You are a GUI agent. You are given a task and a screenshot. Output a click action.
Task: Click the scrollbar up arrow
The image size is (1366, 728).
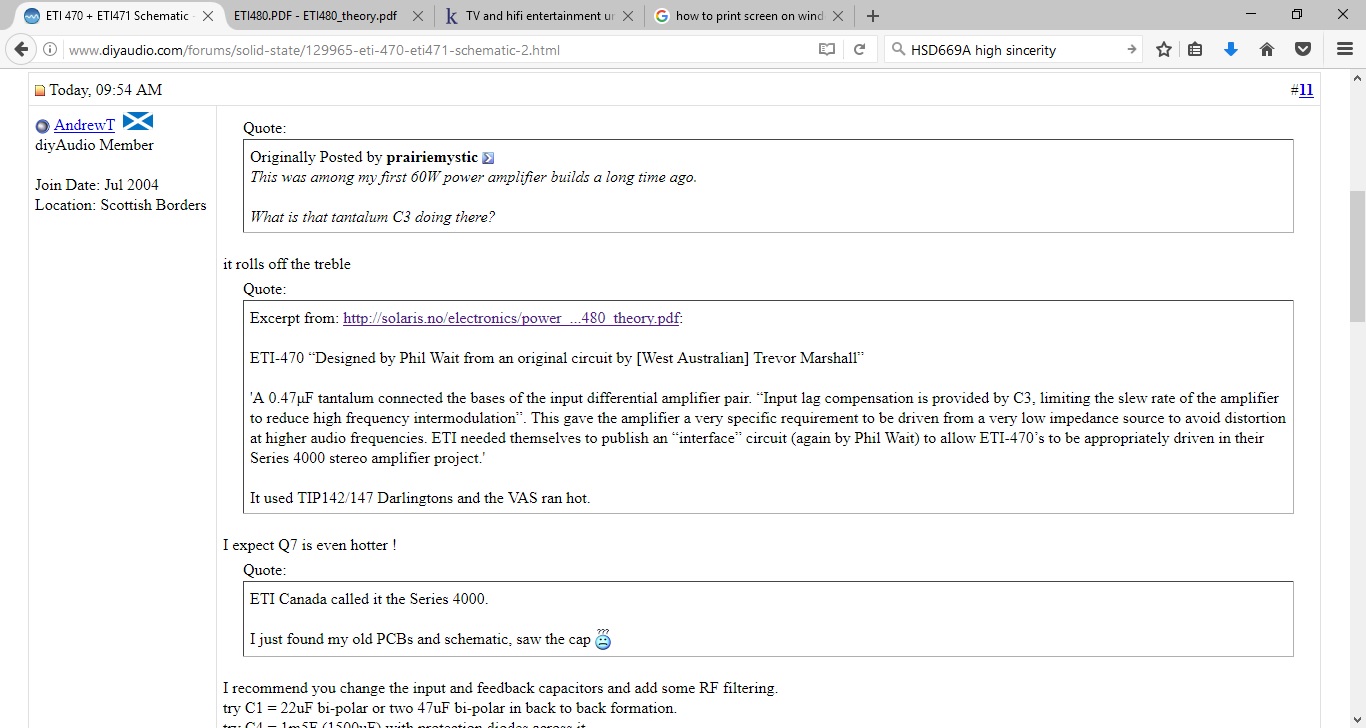tap(1357, 78)
